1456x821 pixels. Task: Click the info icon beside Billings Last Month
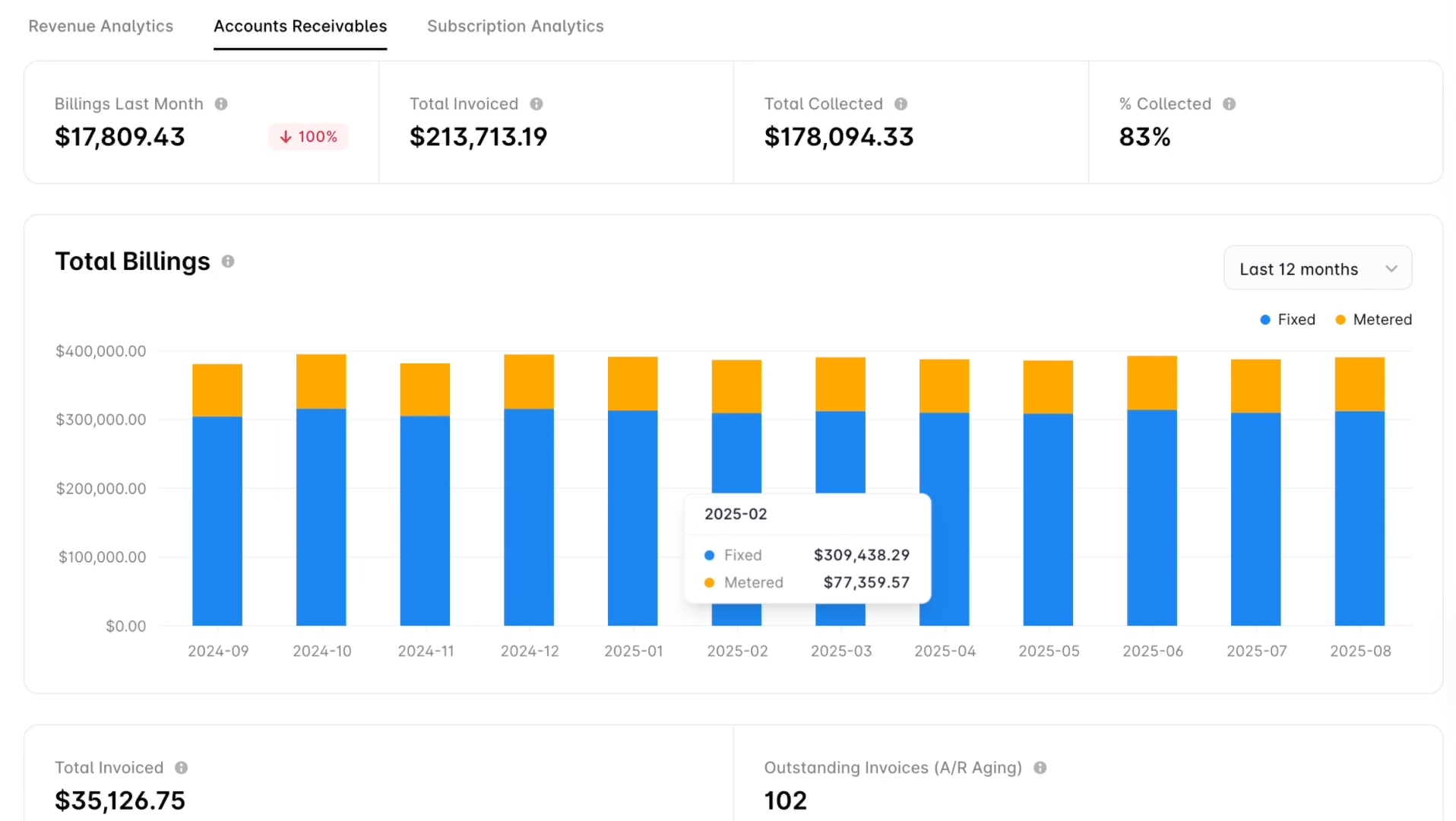click(x=222, y=104)
